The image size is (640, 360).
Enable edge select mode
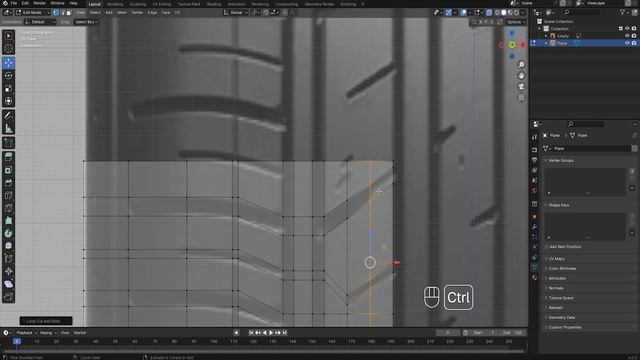[x=62, y=13]
